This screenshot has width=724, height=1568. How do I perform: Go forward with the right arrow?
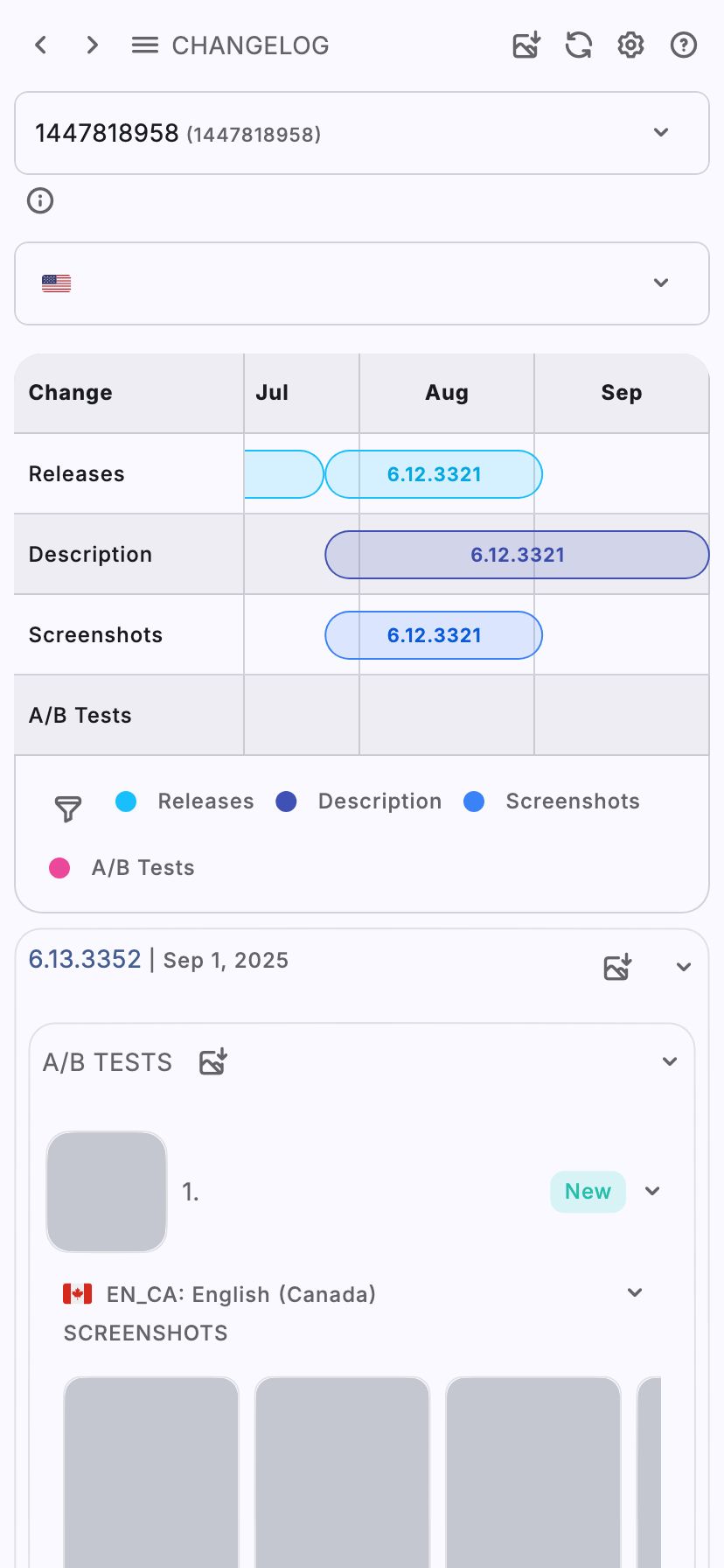[93, 45]
